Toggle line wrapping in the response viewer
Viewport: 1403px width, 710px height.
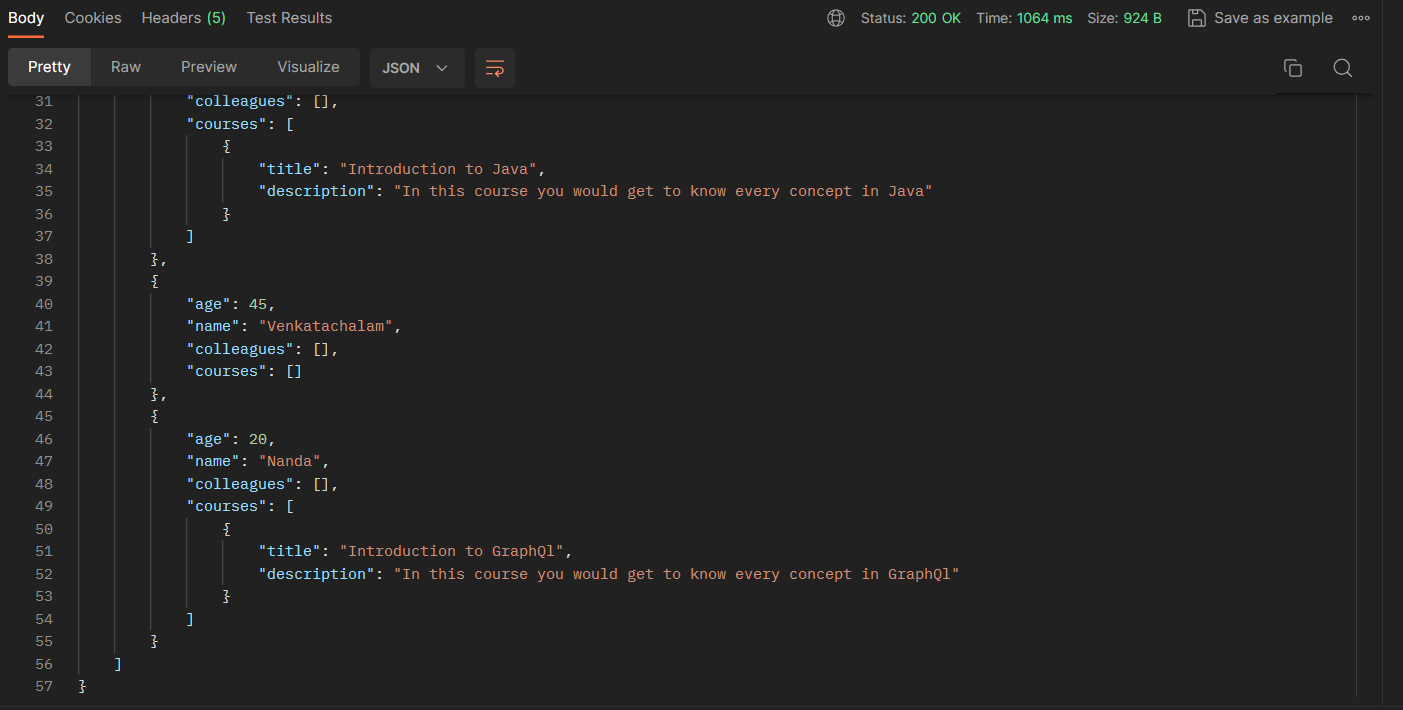495,67
